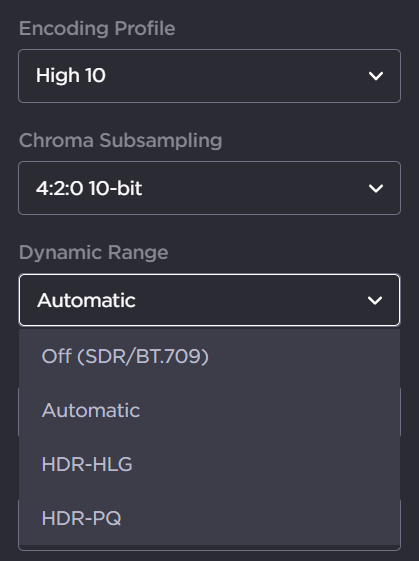Change the High 10 profile selector
The image size is (419, 561).
(x=209, y=76)
